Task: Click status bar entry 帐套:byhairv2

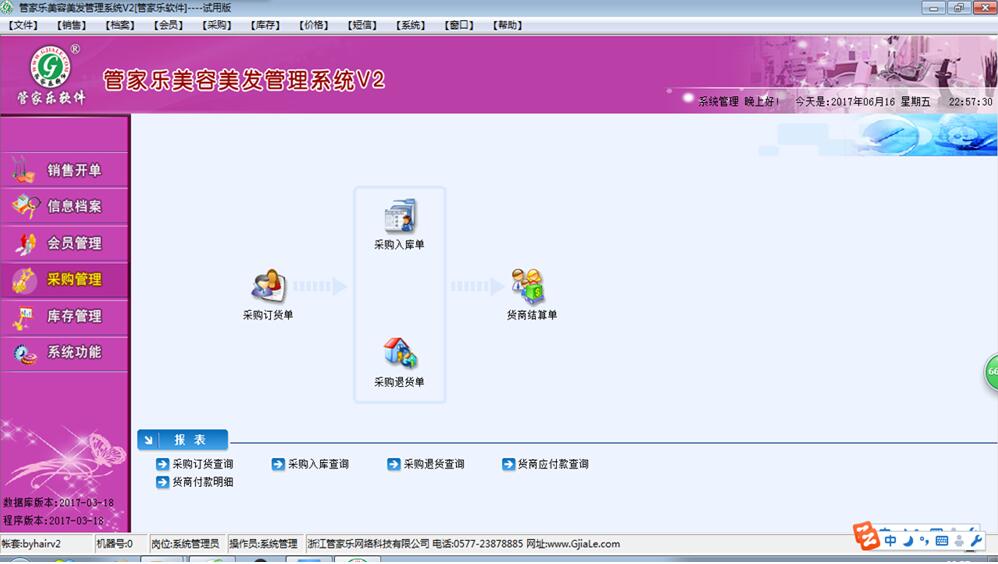Action: [x=32, y=544]
